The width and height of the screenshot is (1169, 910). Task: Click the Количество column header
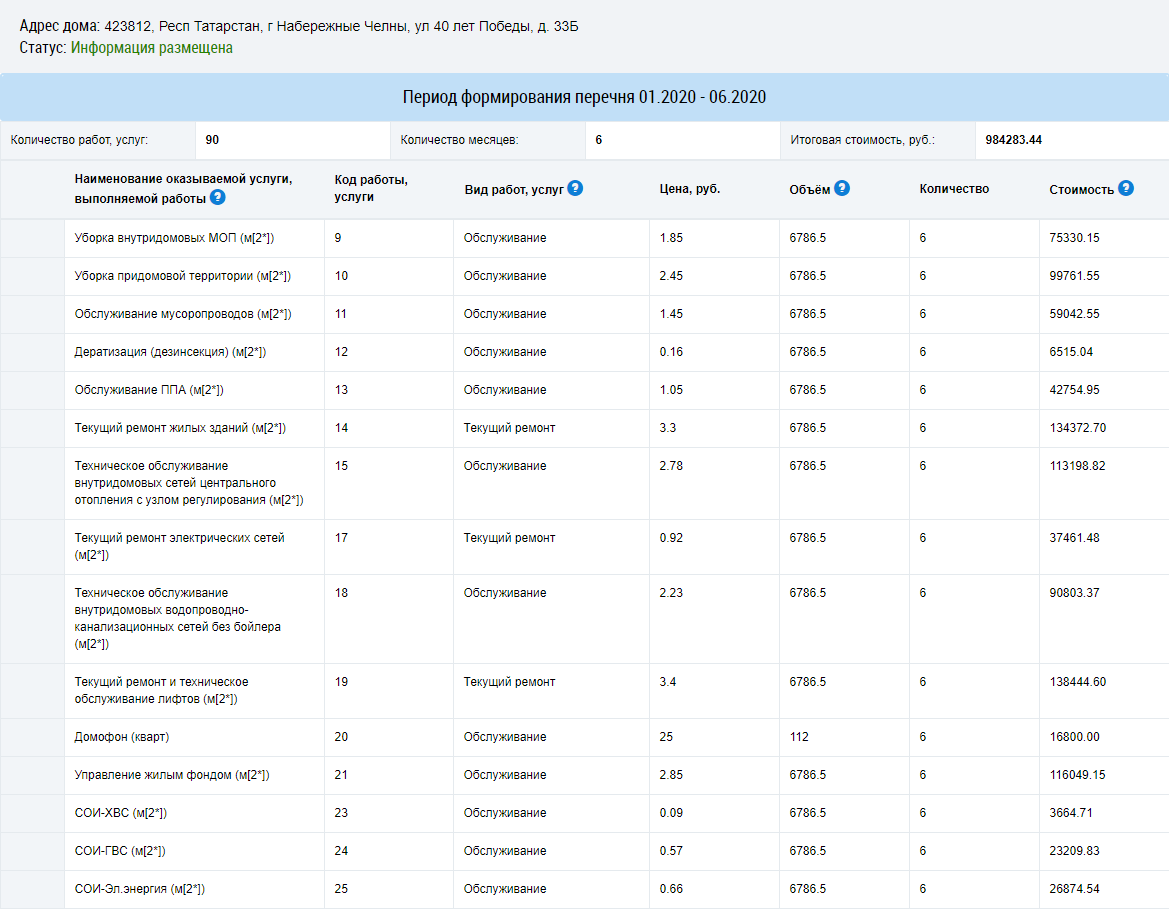(954, 189)
